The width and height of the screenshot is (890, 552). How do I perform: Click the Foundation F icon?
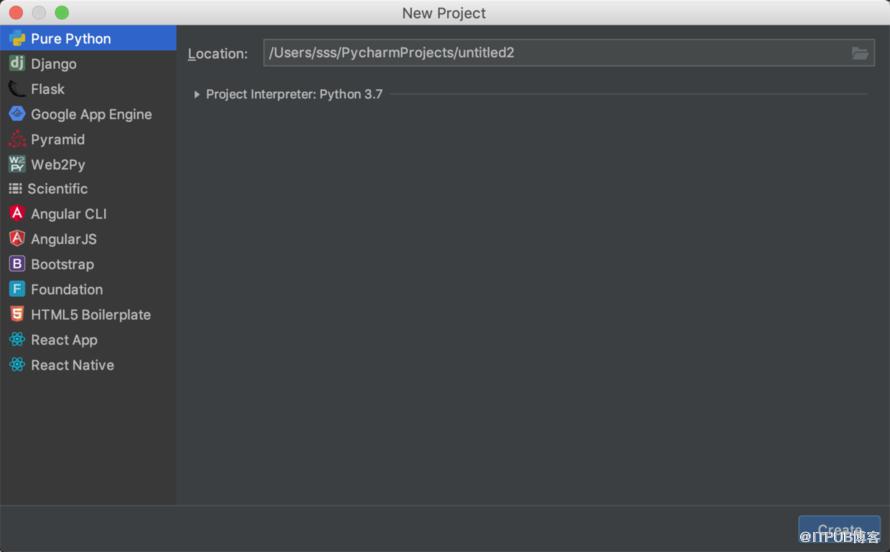click(17, 289)
